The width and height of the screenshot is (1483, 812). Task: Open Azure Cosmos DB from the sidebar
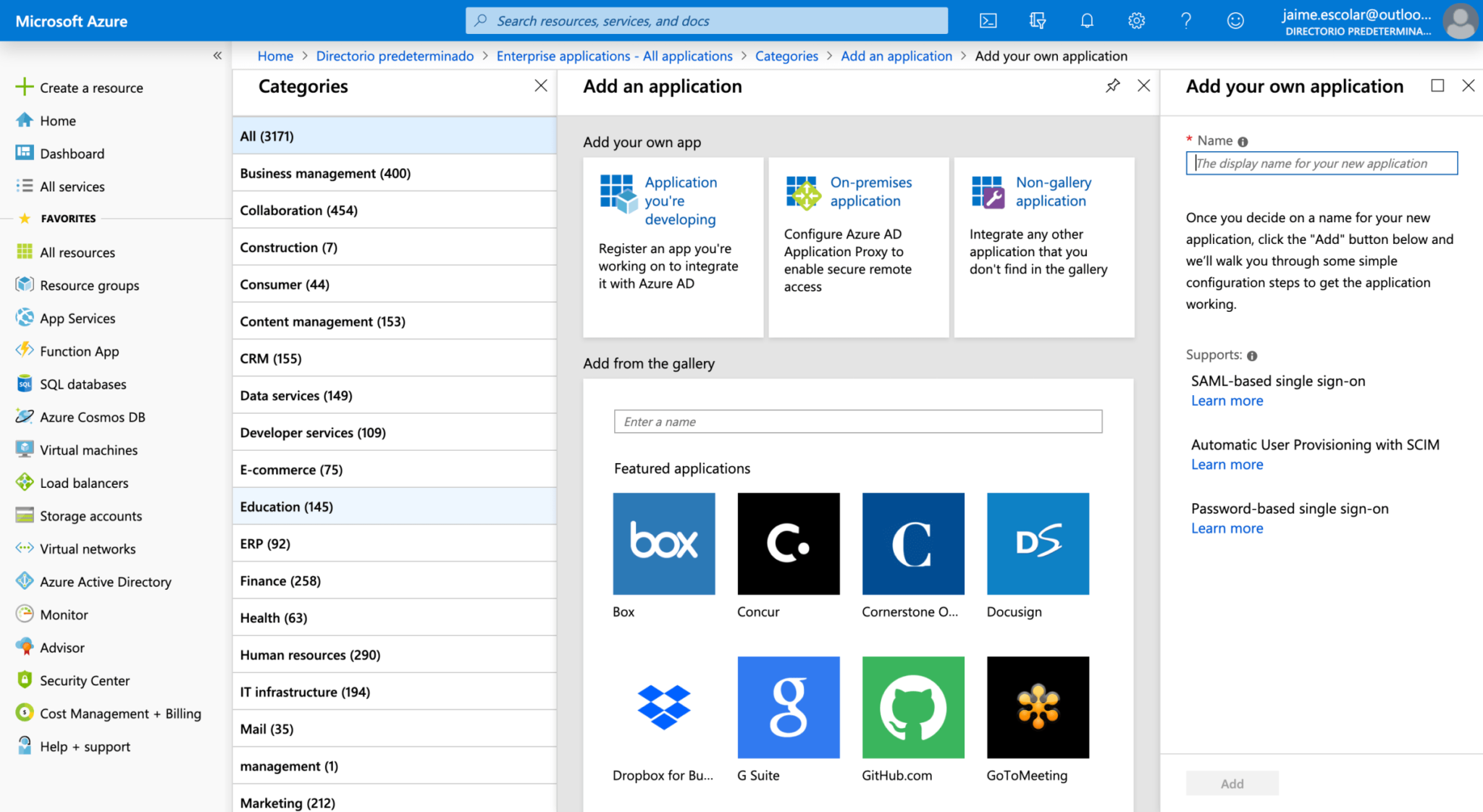(91, 417)
